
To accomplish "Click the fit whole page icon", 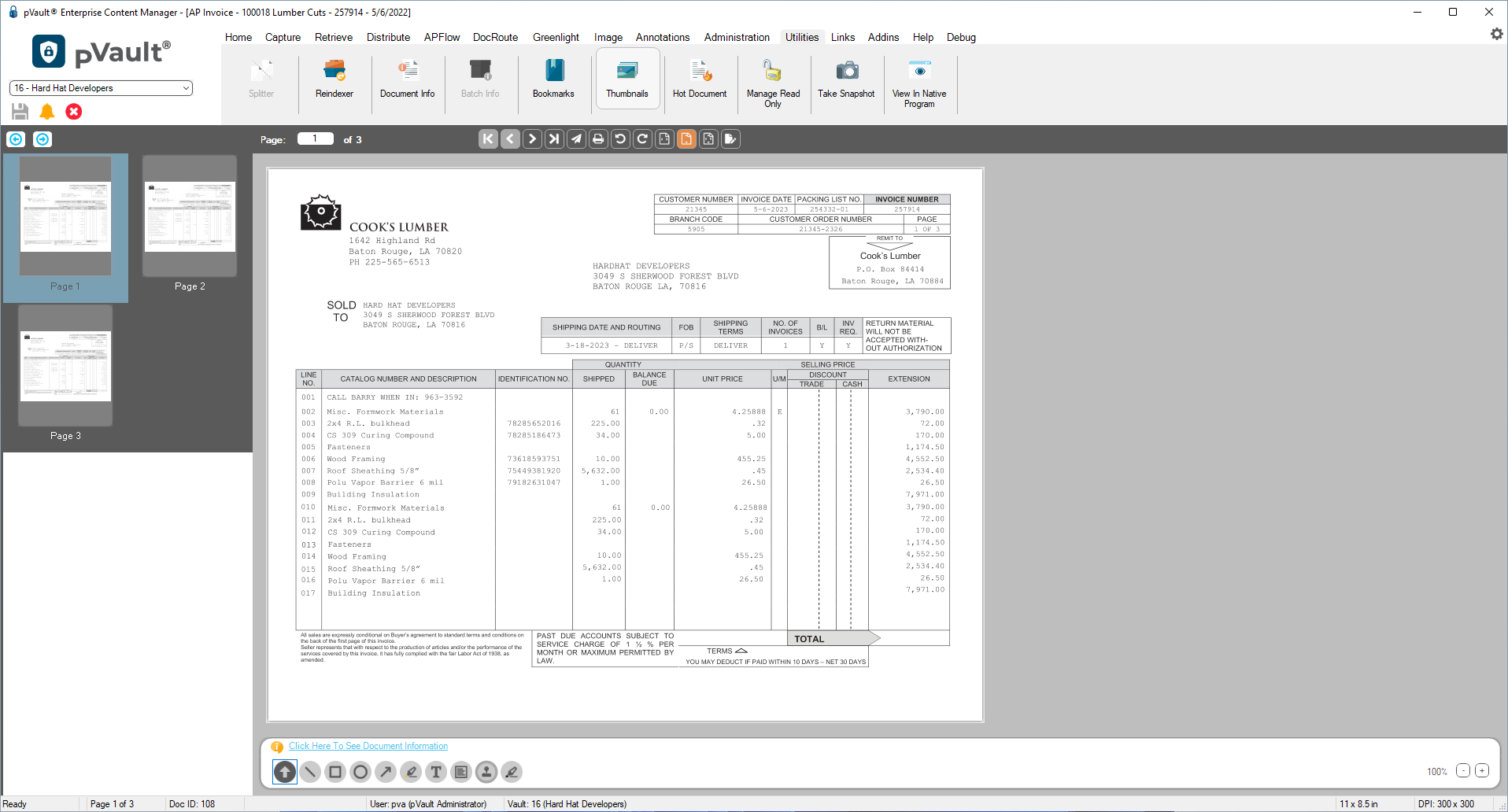I will [x=708, y=139].
